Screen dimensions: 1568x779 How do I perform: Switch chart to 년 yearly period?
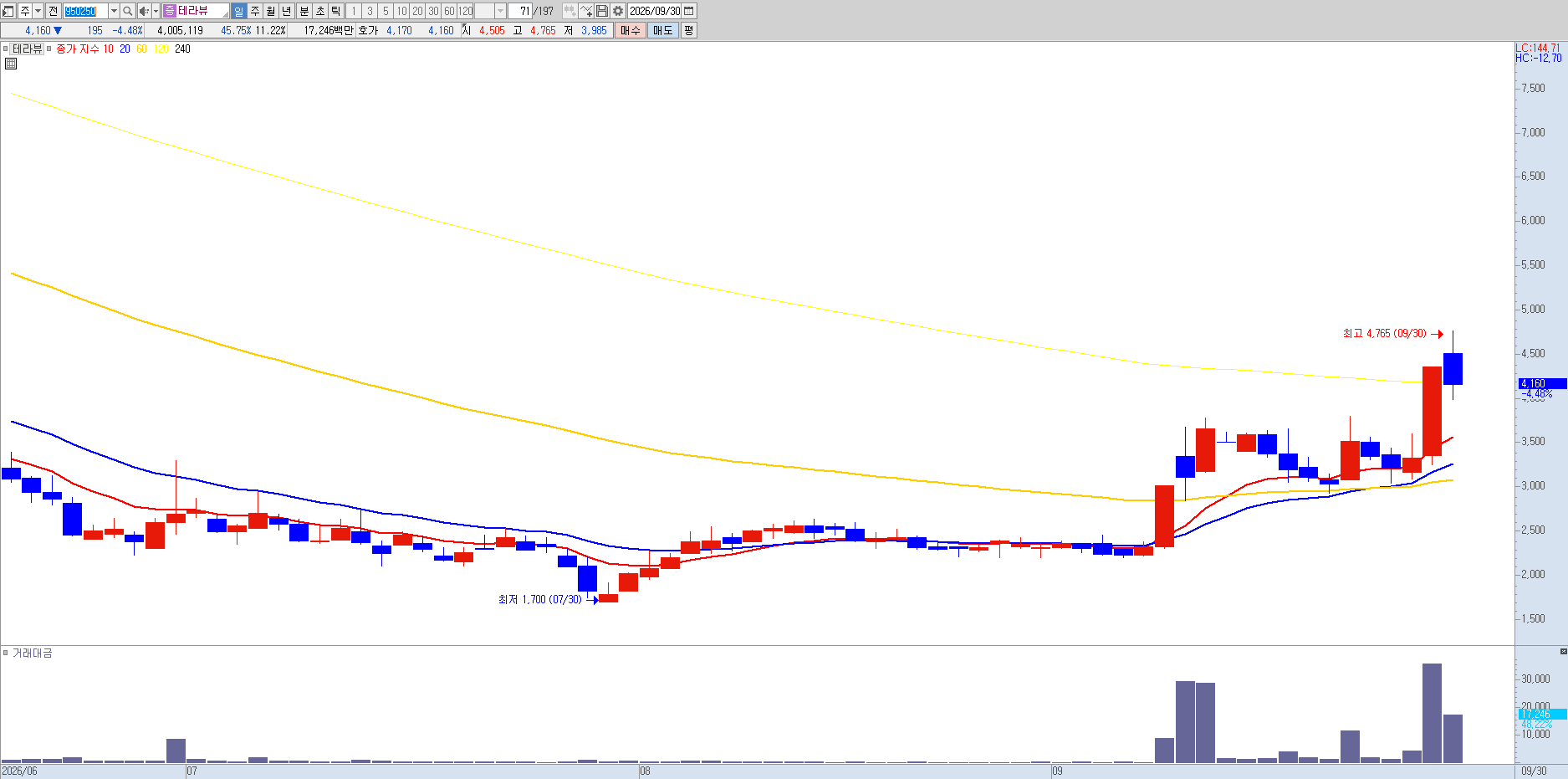point(287,11)
